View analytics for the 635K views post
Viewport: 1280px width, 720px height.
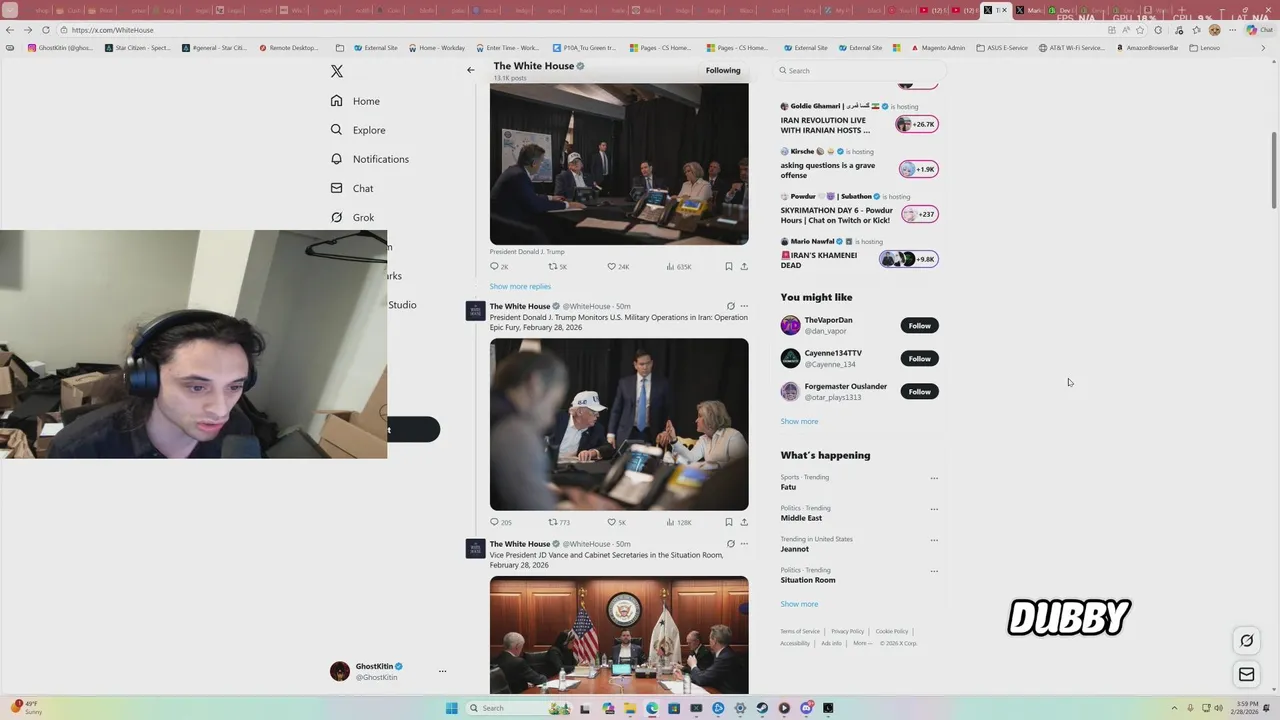click(x=678, y=267)
